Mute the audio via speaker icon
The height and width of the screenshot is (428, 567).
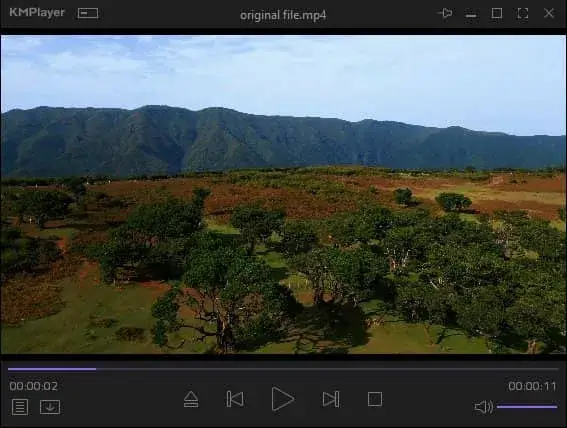[483, 407]
